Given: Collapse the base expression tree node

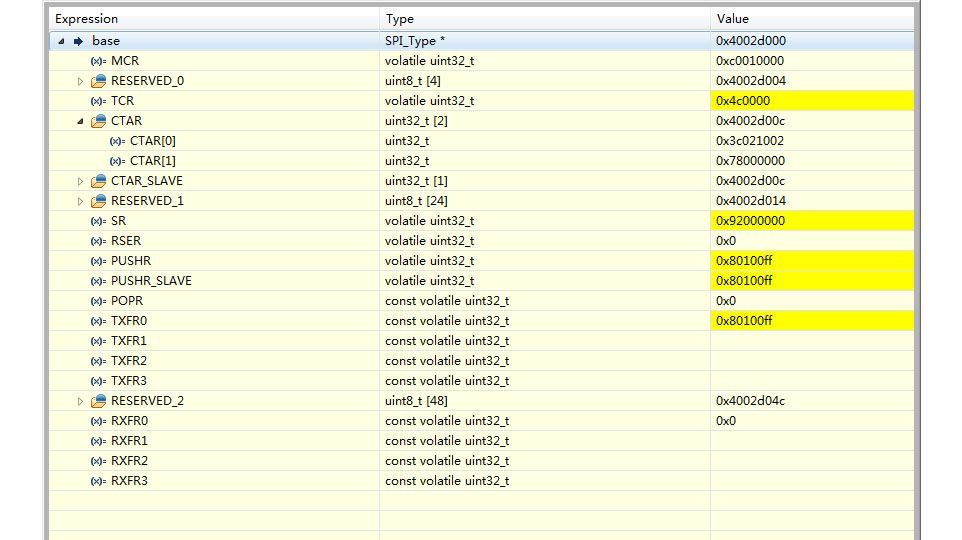Looking at the screenshot, I should pyautogui.click(x=61, y=41).
